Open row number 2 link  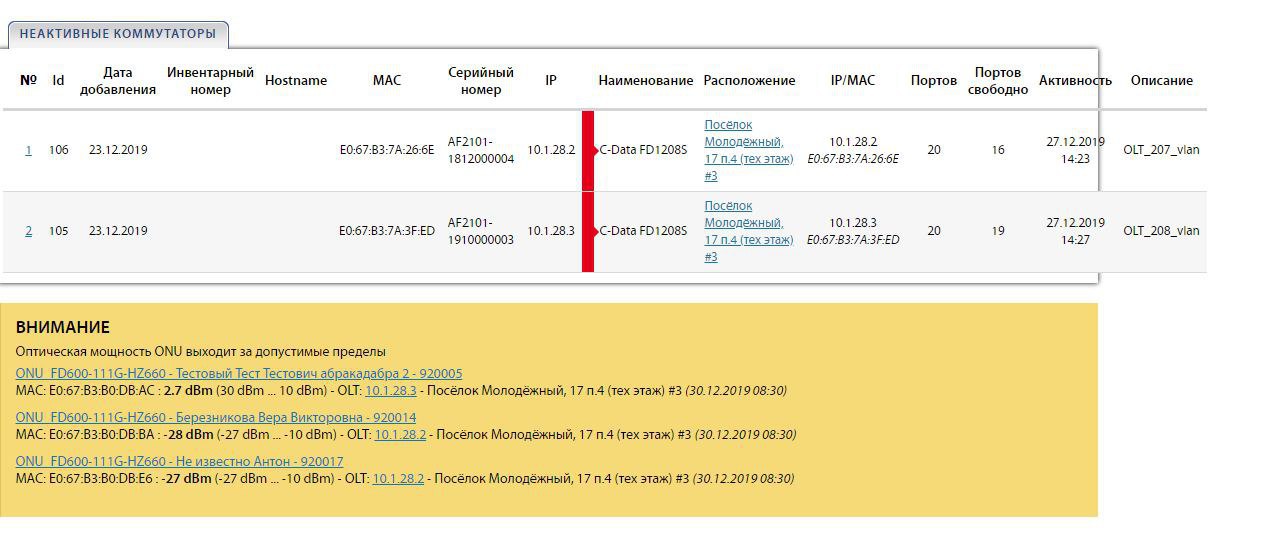pyautogui.click(x=28, y=231)
